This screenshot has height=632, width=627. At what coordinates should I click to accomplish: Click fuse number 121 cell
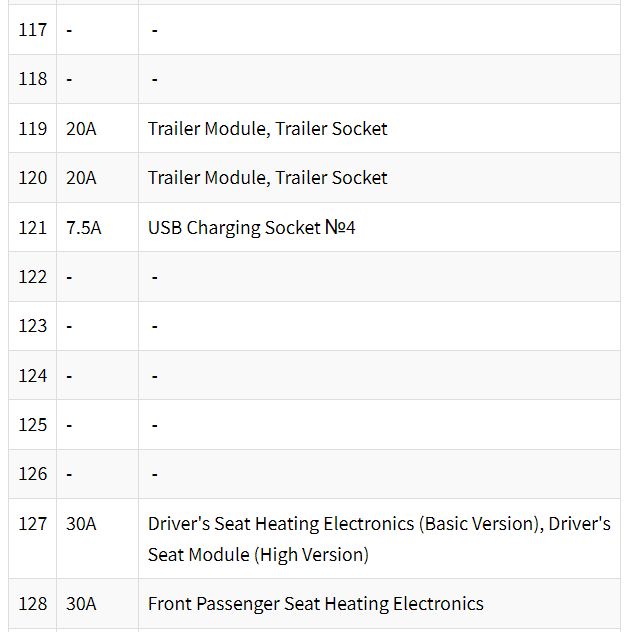point(33,228)
